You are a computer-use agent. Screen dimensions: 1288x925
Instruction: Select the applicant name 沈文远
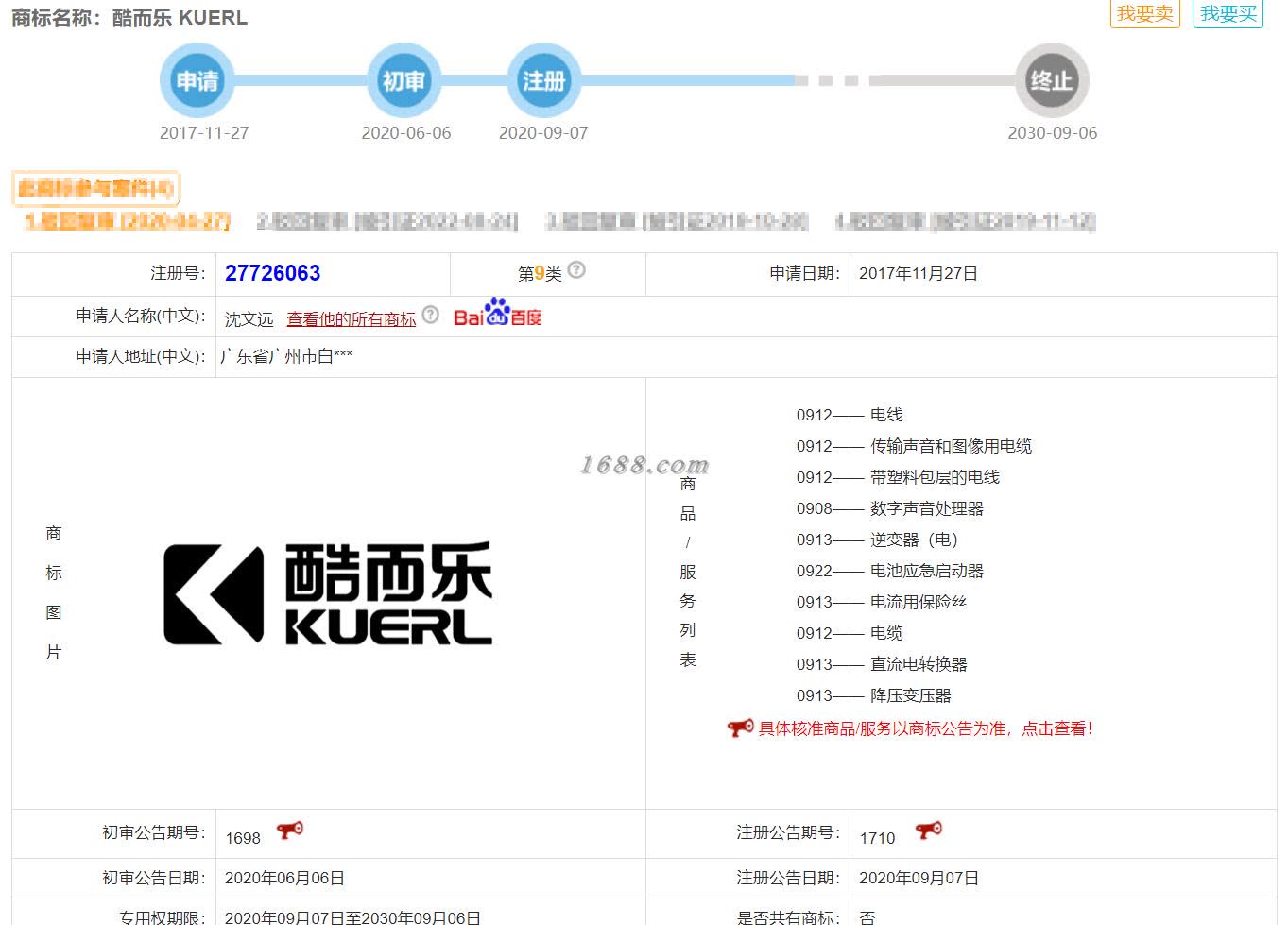249,319
